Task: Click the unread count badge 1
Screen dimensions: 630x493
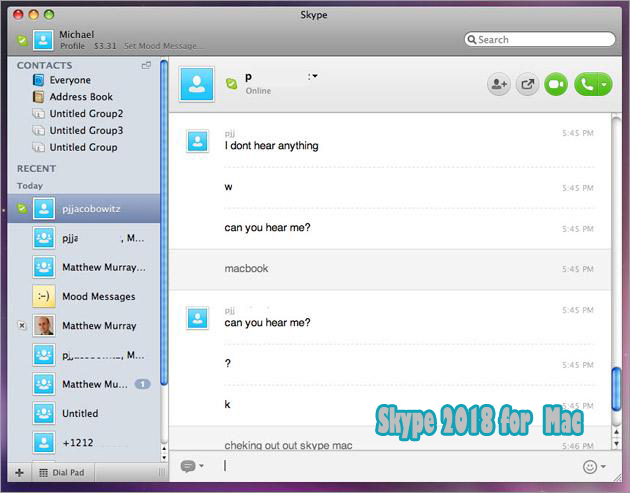Action: 142,384
